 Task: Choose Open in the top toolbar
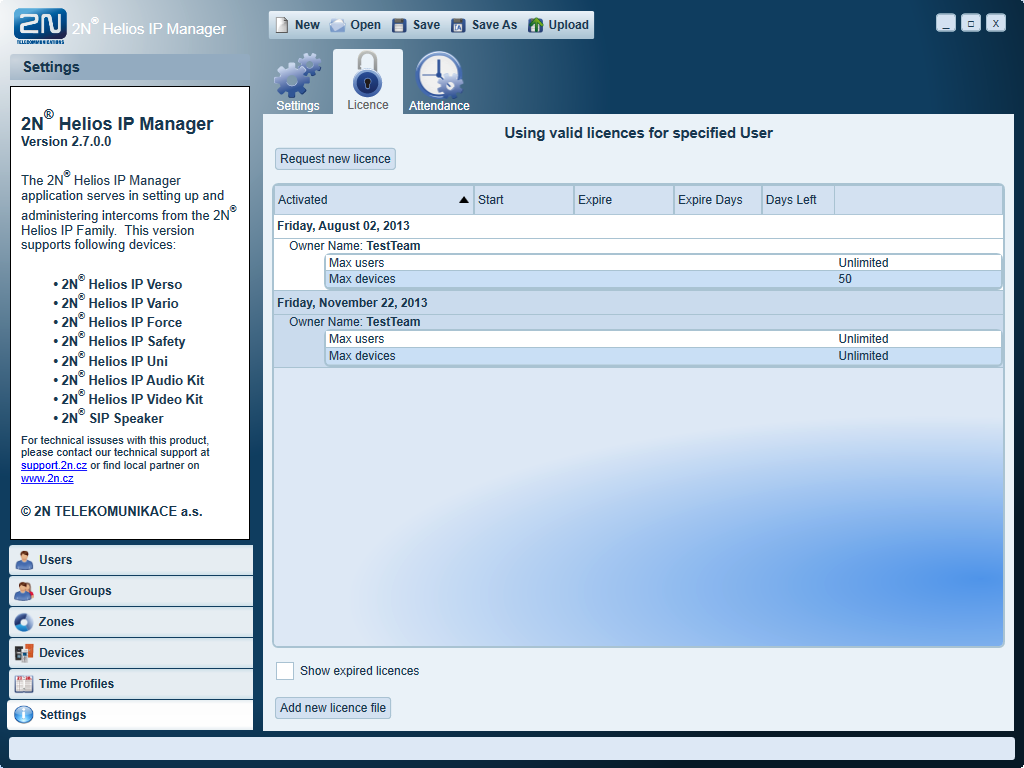pyautogui.click(x=365, y=25)
